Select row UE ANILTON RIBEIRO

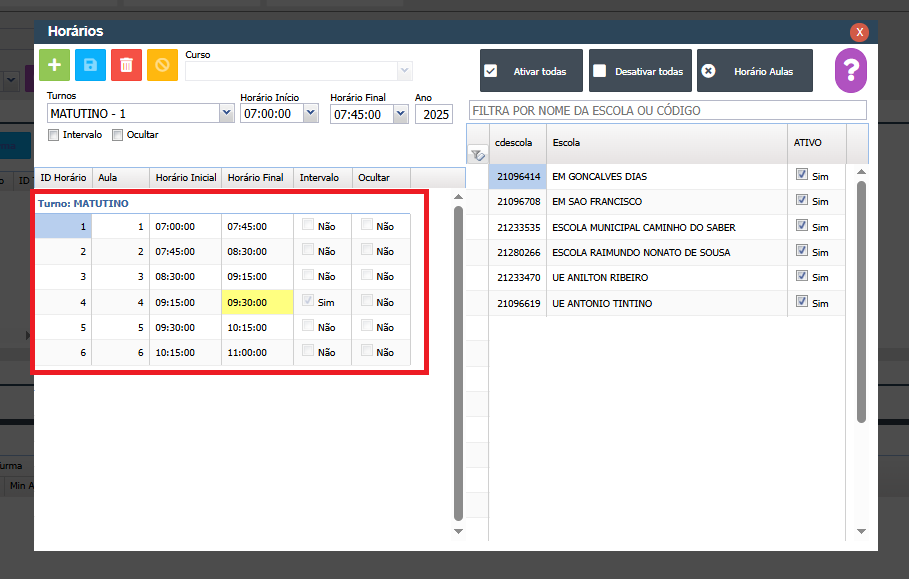pyautogui.click(x=667, y=278)
